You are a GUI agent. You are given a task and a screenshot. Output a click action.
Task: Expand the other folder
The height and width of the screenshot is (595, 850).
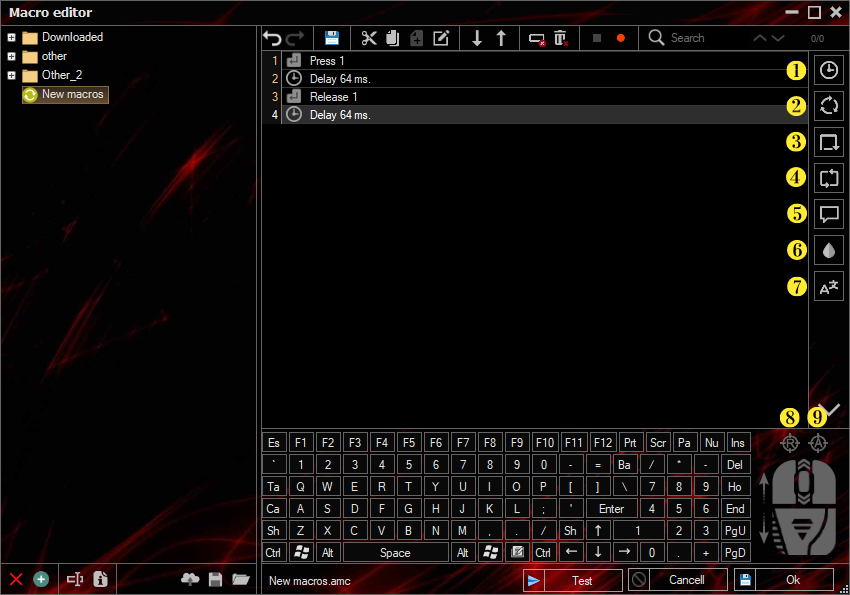[11, 56]
